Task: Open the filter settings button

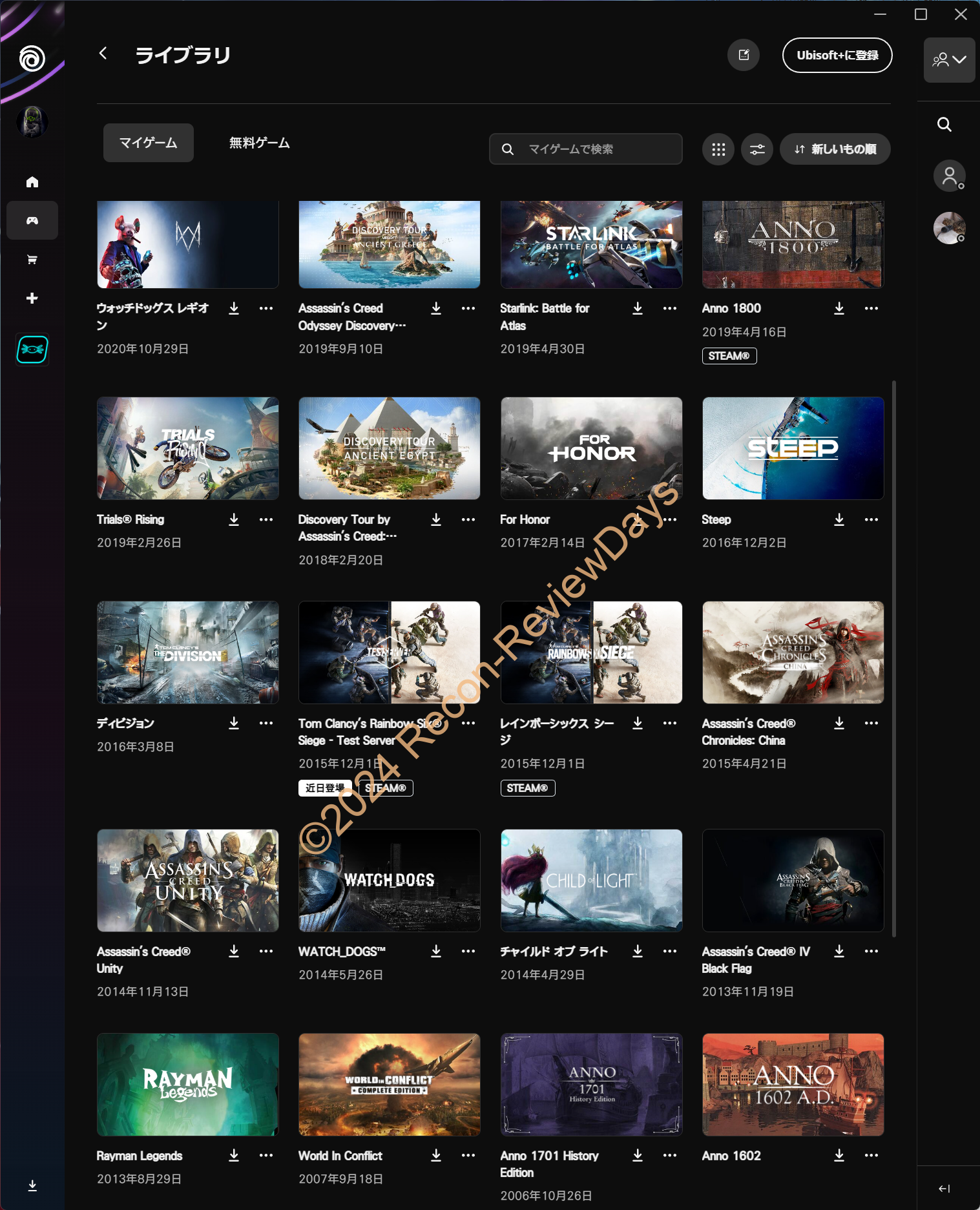Action: click(756, 149)
